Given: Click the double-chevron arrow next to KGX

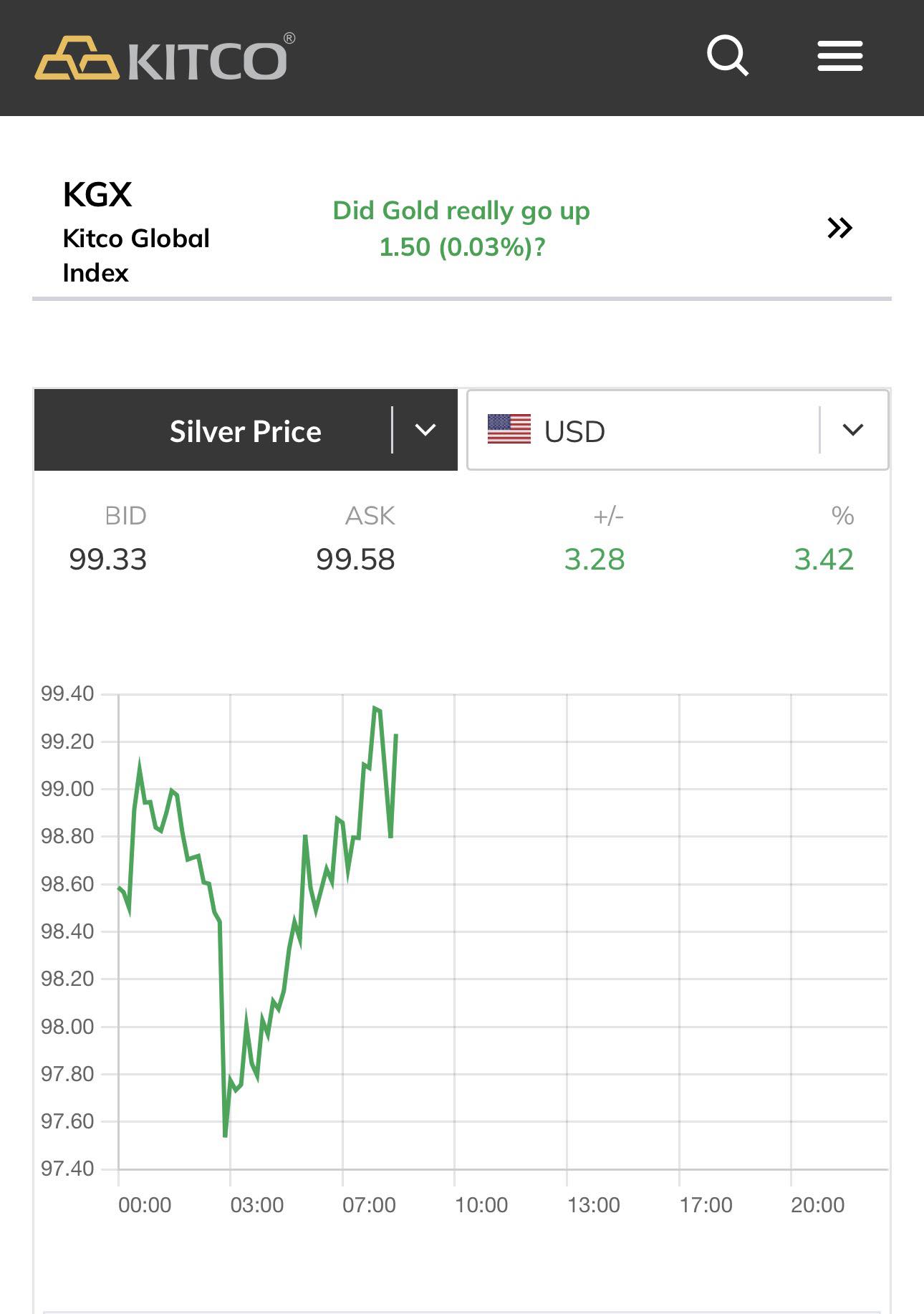Looking at the screenshot, I should [839, 228].
